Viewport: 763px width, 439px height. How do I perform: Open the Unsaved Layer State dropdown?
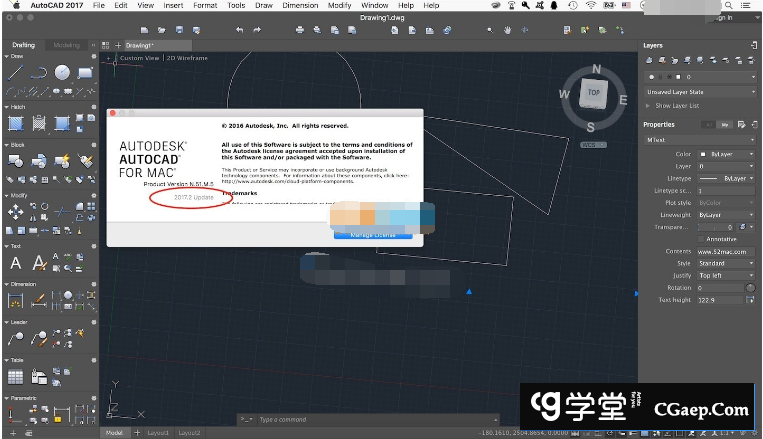[698, 91]
